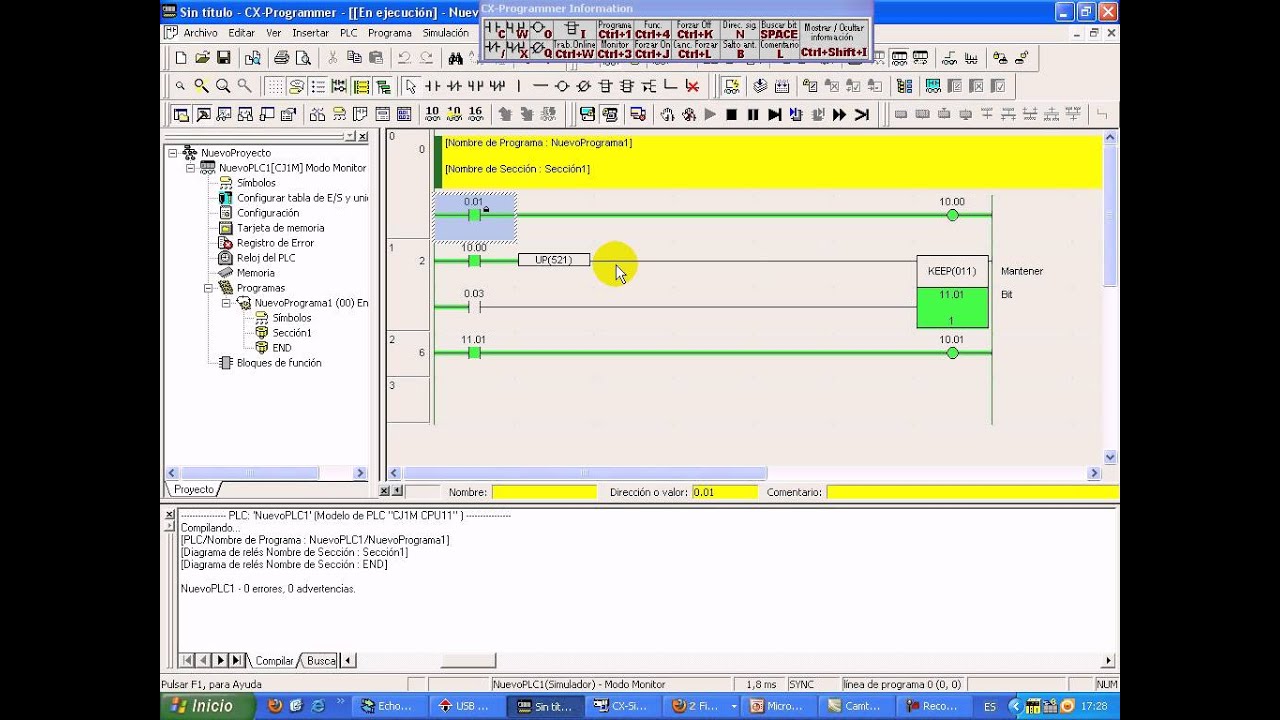Click the Dirección o valor field
1280x720 pixels.
tap(725, 492)
